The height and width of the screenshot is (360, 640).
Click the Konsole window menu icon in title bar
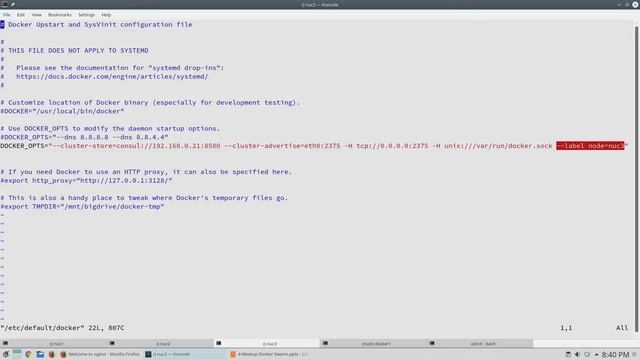[4, 4]
